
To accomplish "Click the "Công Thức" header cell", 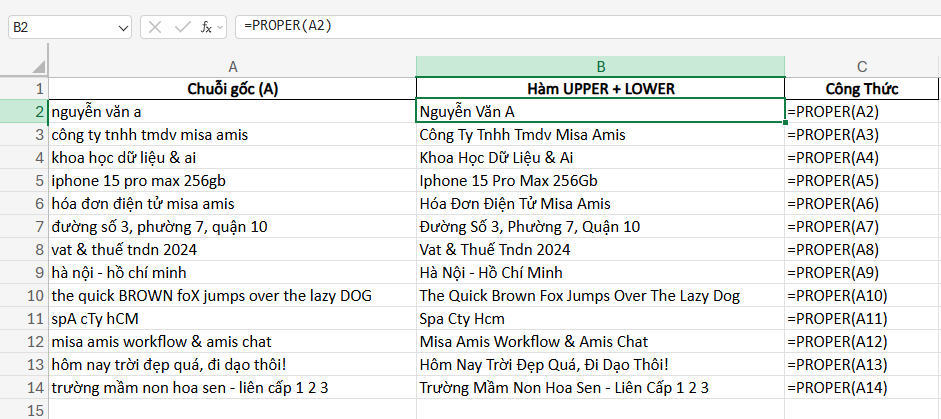I will [862, 89].
